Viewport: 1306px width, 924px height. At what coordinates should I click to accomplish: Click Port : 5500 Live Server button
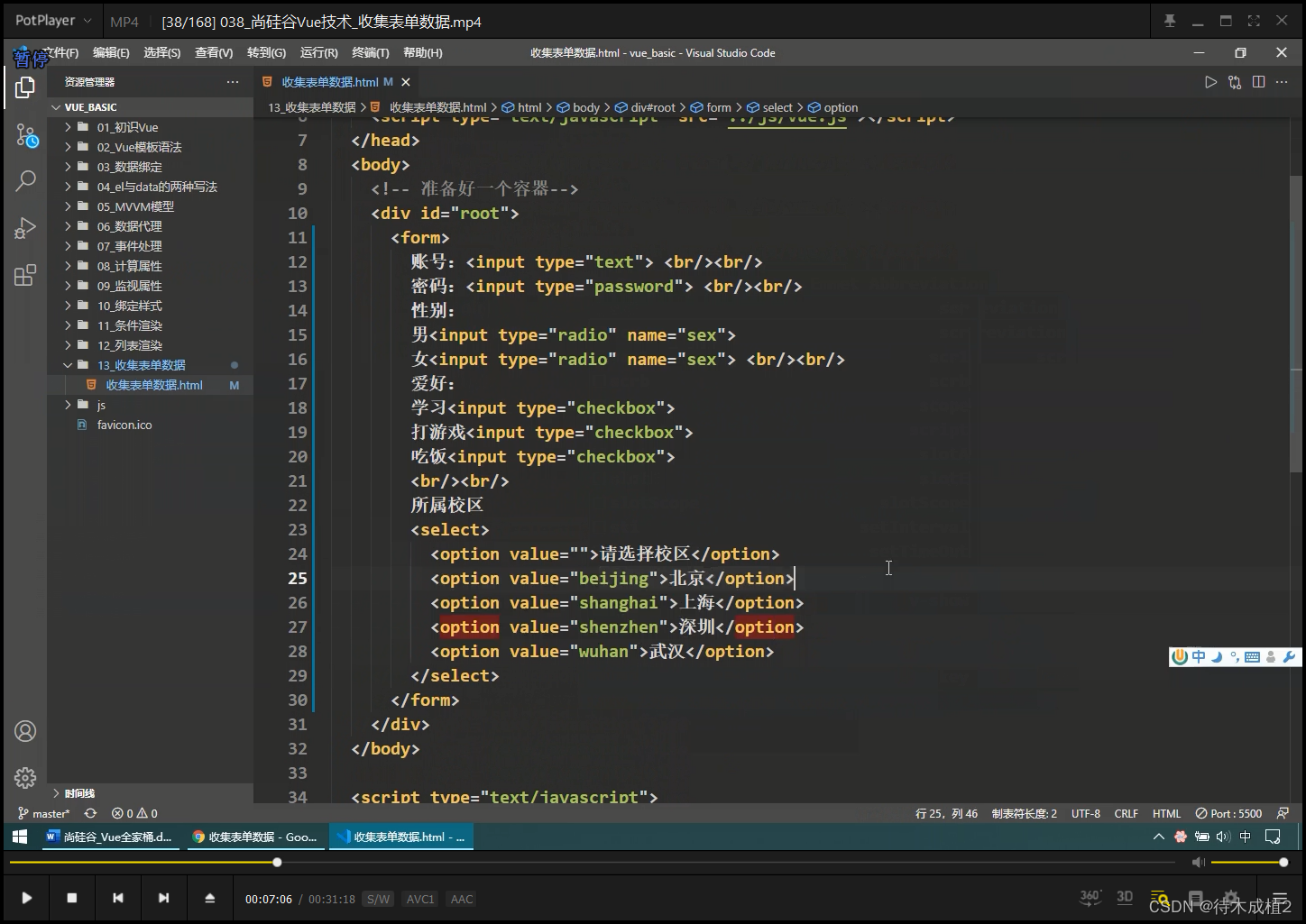pyautogui.click(x=1228, y=813)
